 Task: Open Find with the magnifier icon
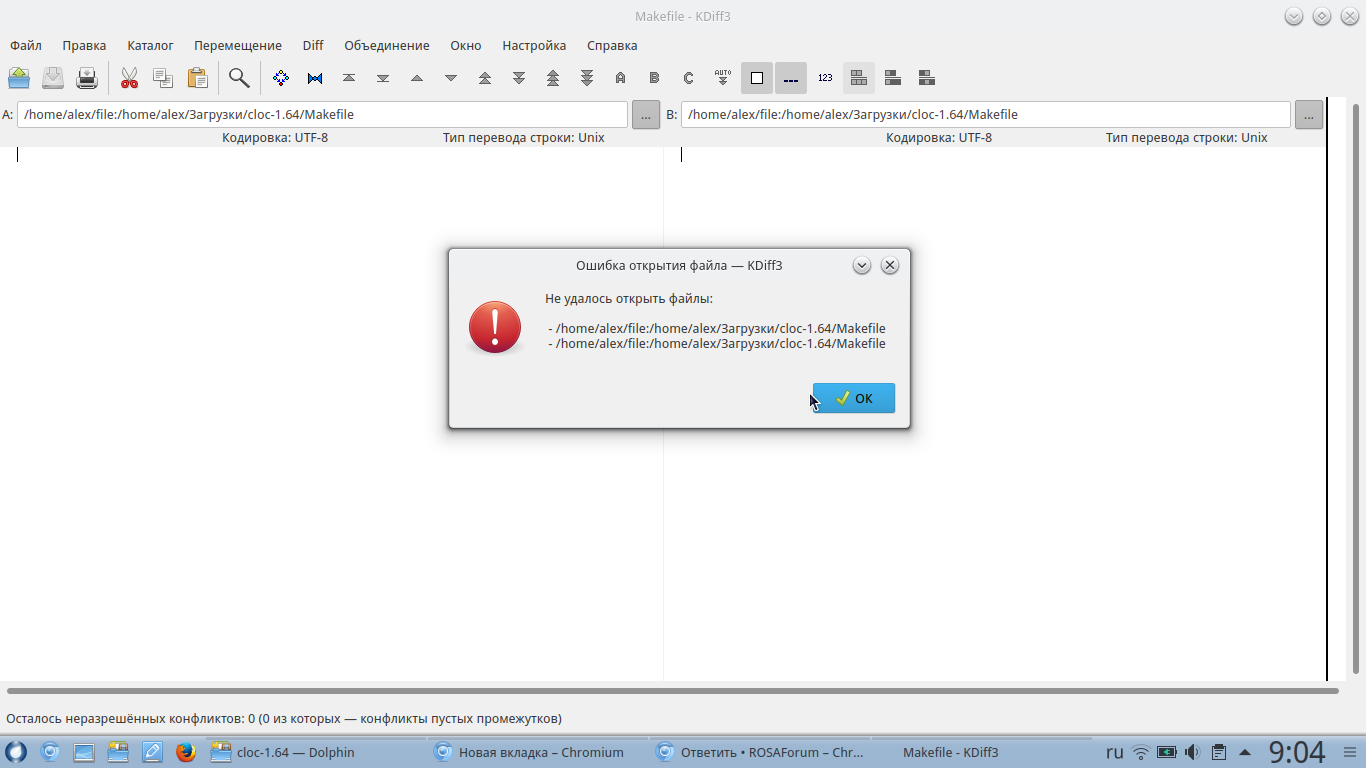coord(239,78)
